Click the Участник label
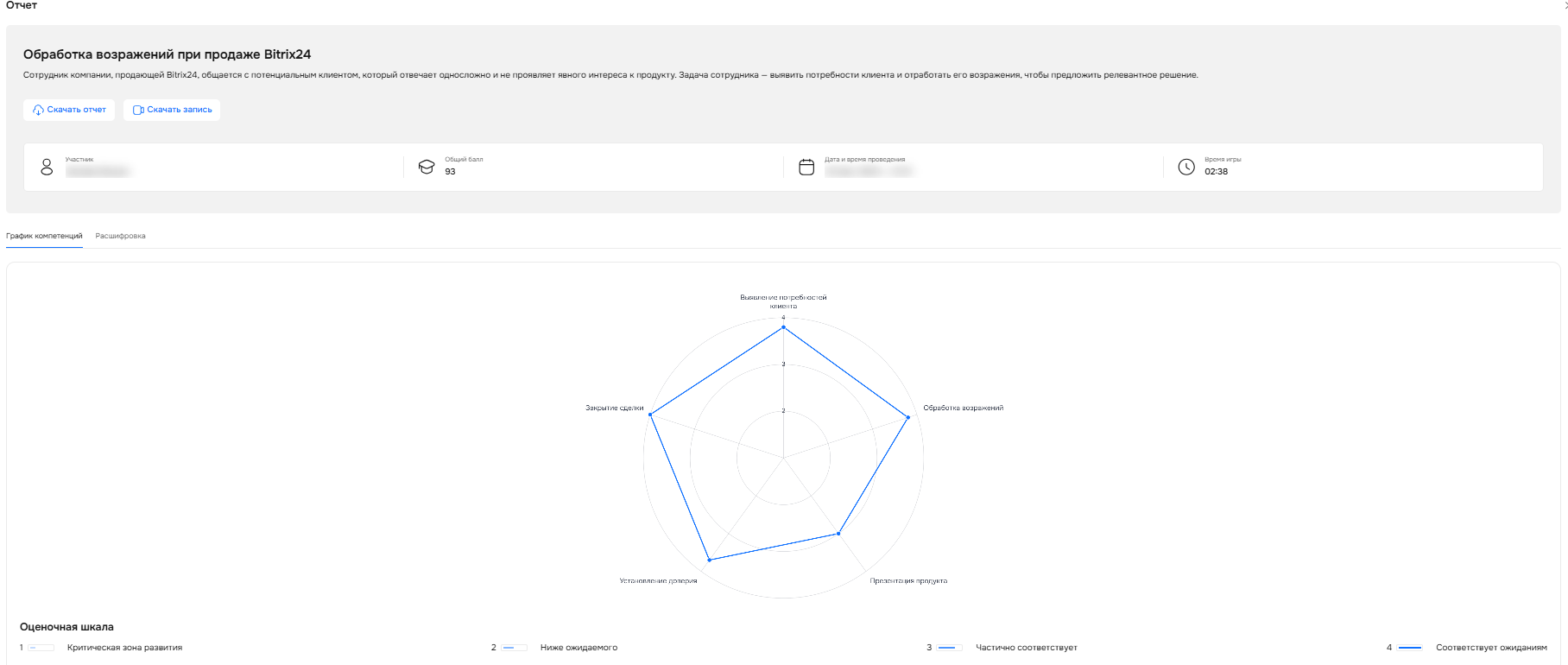This screenshot has height=665, width=1568. [x=79, y=160]
